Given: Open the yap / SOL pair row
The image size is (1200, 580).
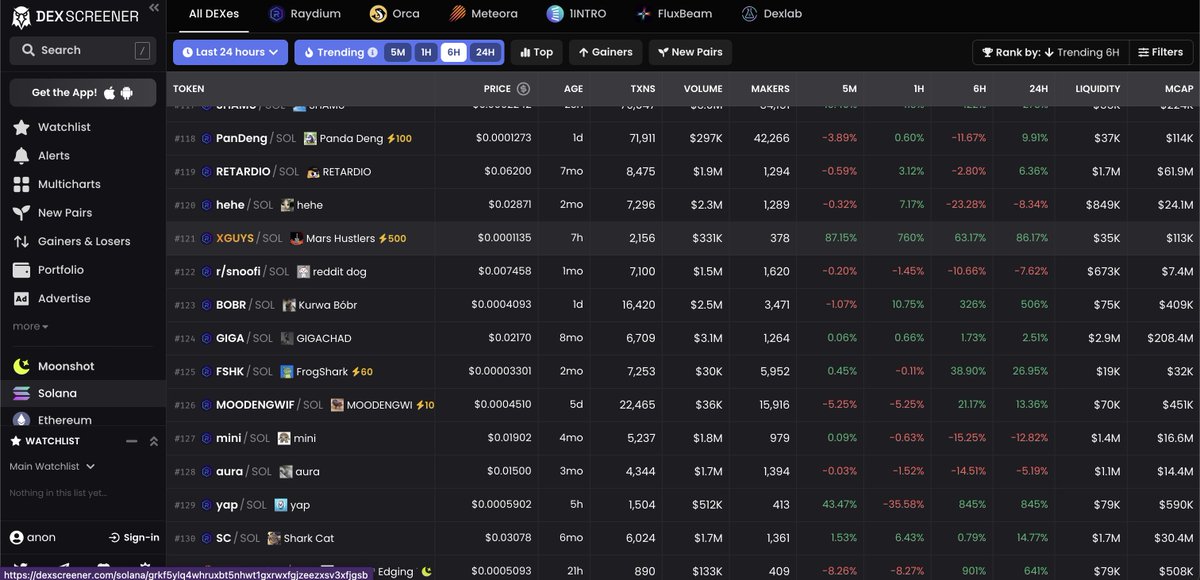Looking at the screenshot, I should click(x=683, y=505).
